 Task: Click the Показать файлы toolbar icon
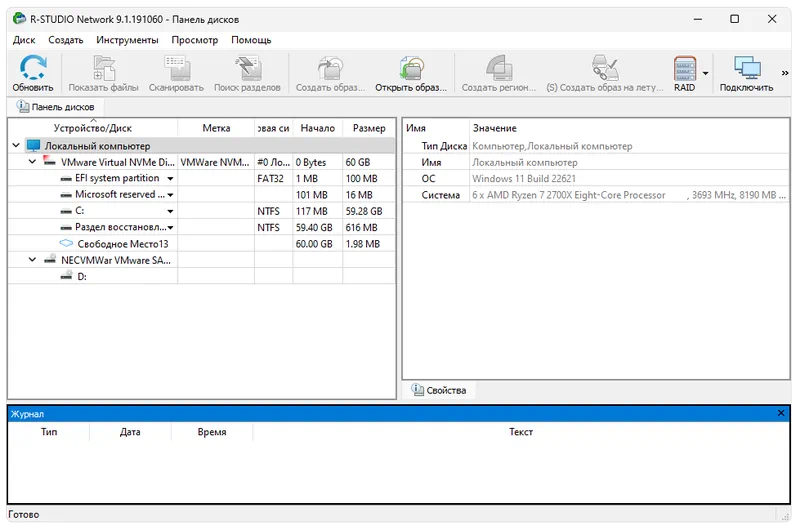104,68
